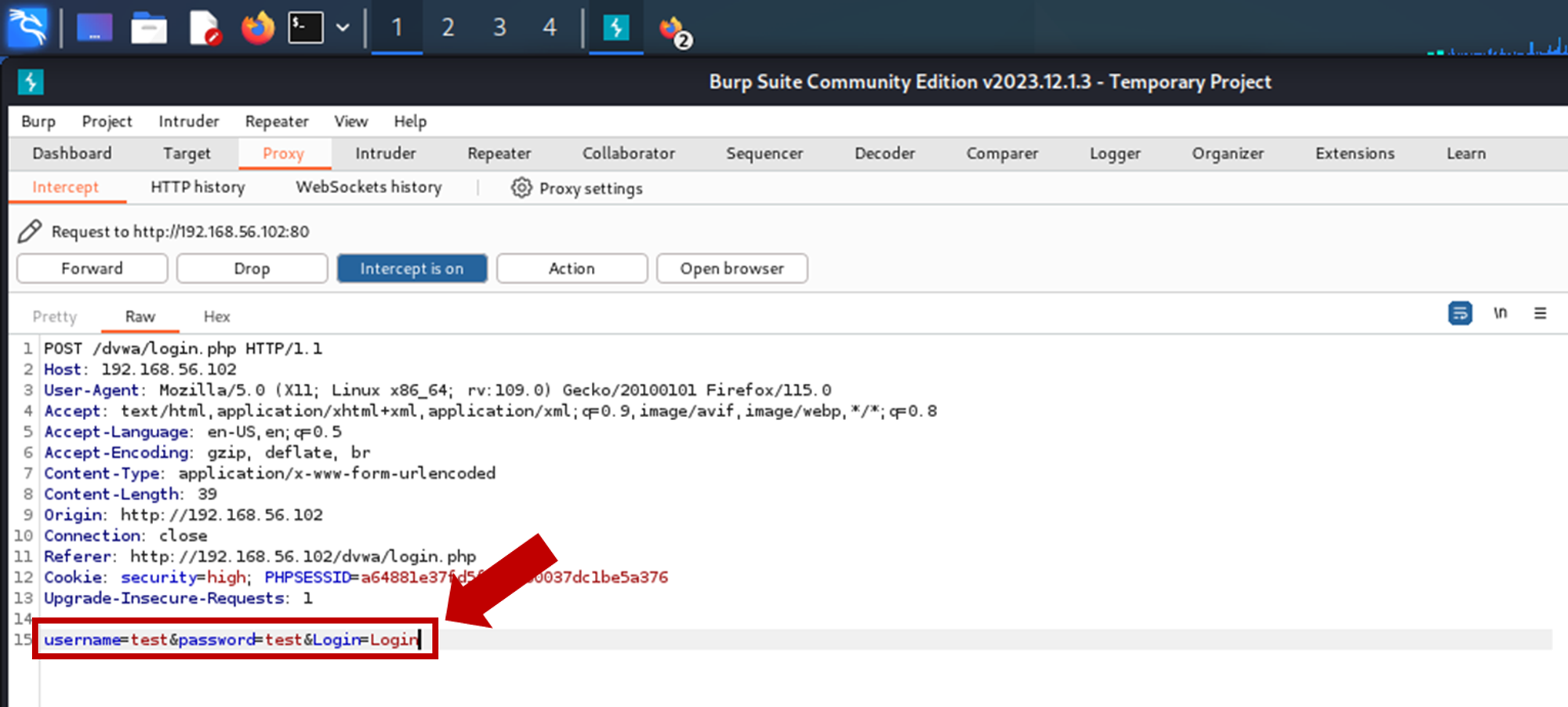Open the Decoder tab
The height and width of the screenshot is (707, 1568).
[x=885, y=154]
